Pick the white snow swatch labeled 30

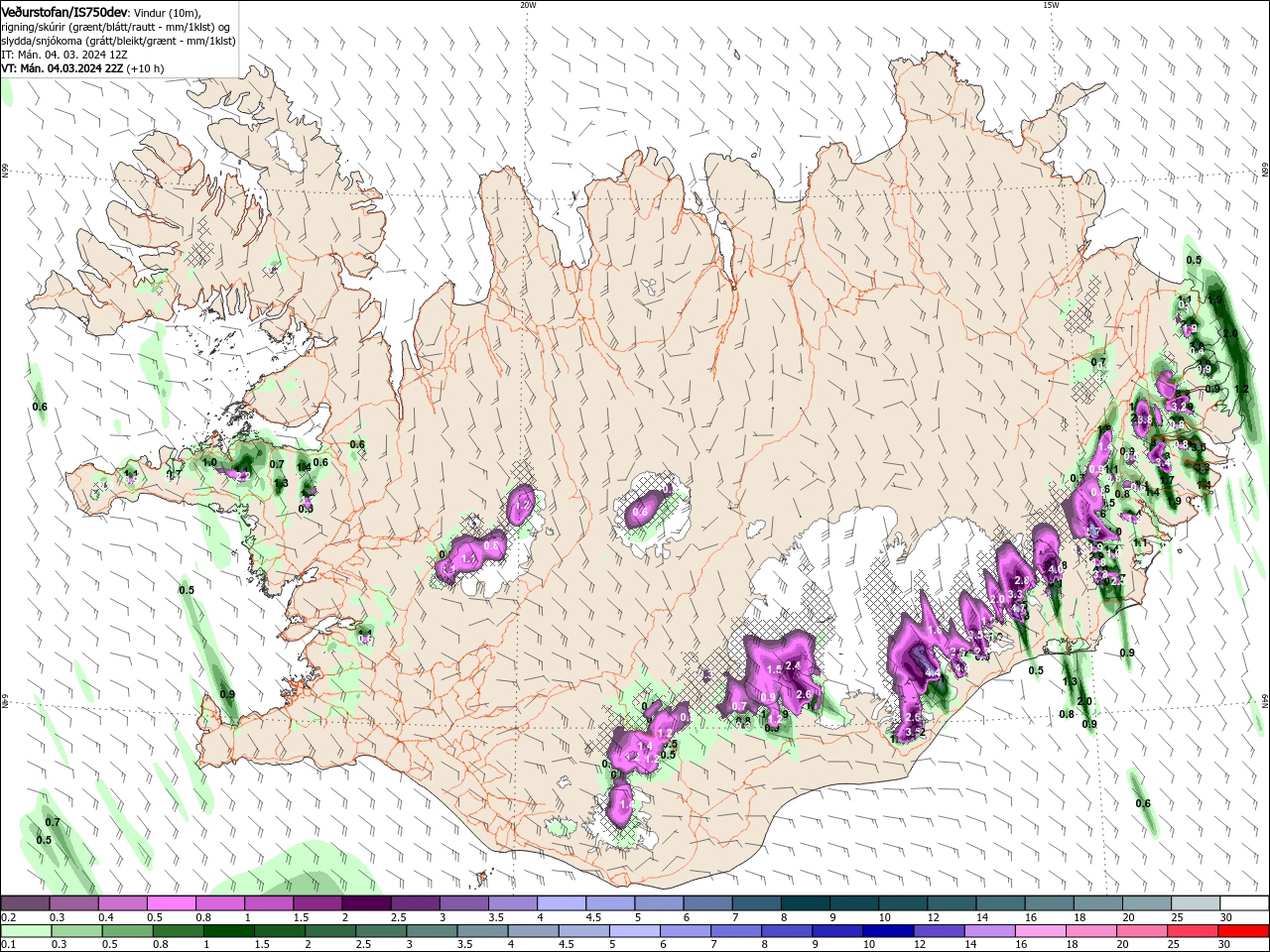[1243, 903]
